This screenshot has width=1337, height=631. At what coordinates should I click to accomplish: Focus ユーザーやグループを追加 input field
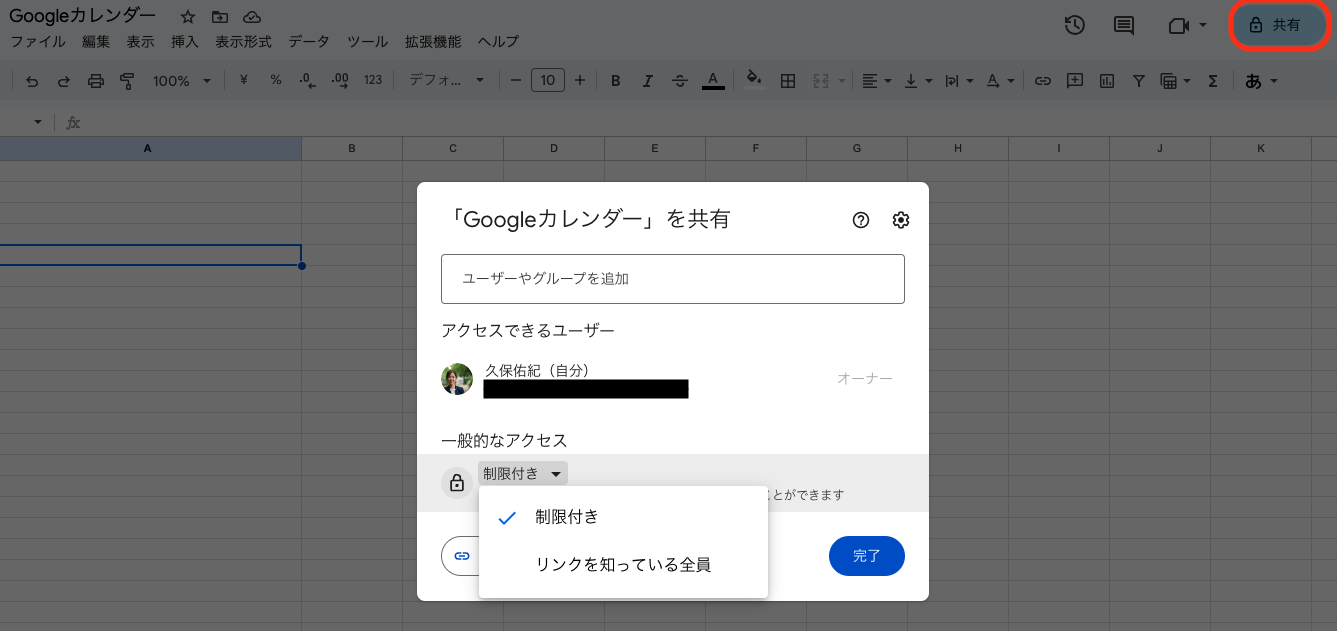pyautogui.click(x=673, y=279)
